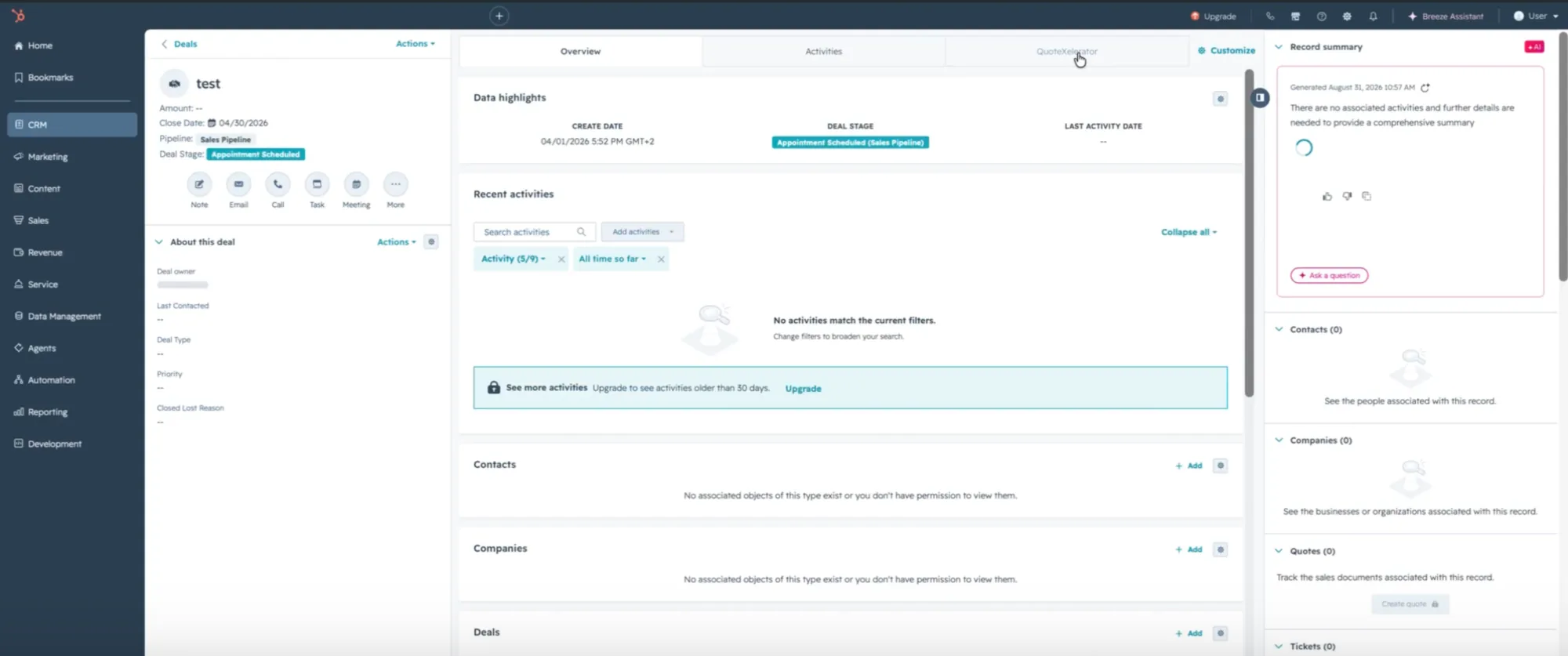Add a contact via Contacts Add link
Image resolution: width=1568 pixels, height=656 pixels.
click(1189, 466)
